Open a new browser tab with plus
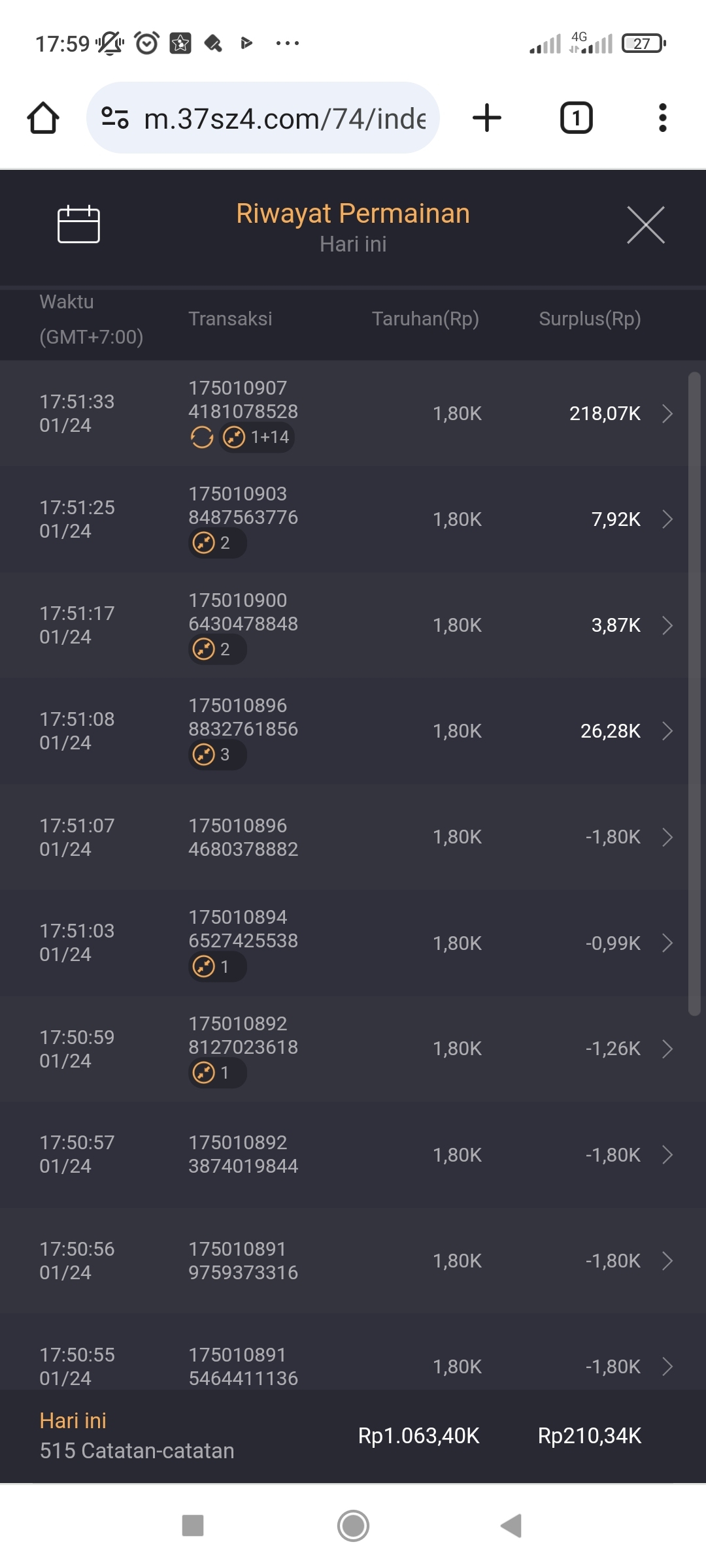 pyautogui.click(x=487, y=118)
